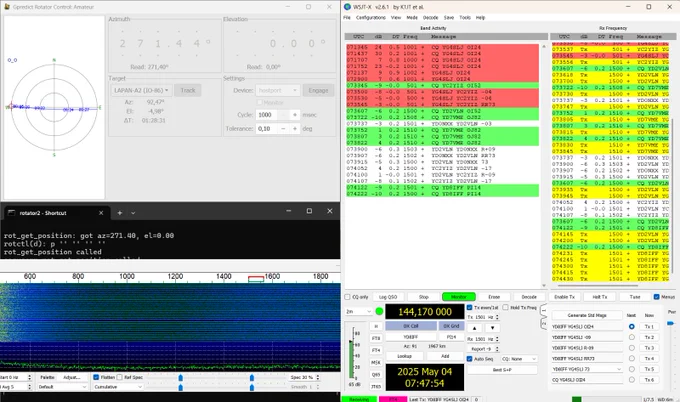Shift frequency down with the down arrow

492,328
